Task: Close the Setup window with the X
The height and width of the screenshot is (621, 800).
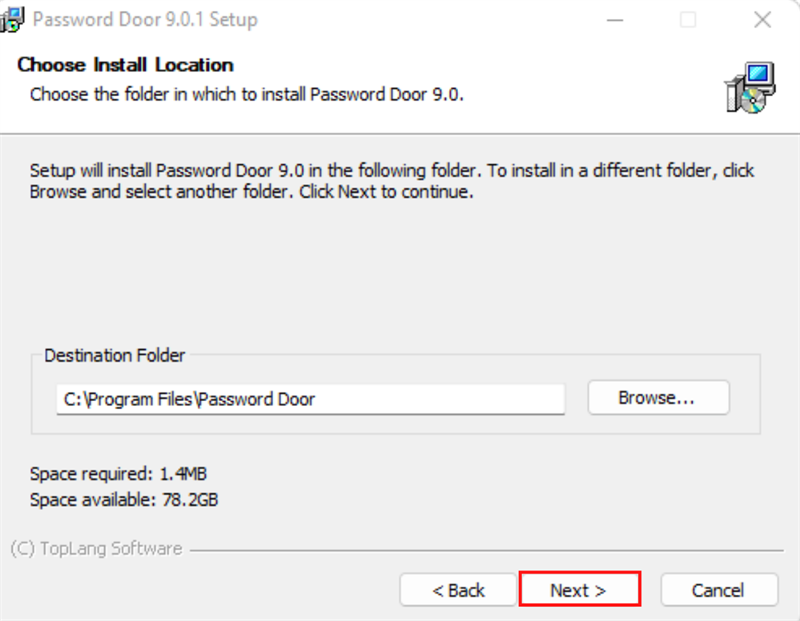Action: [763, 19]
